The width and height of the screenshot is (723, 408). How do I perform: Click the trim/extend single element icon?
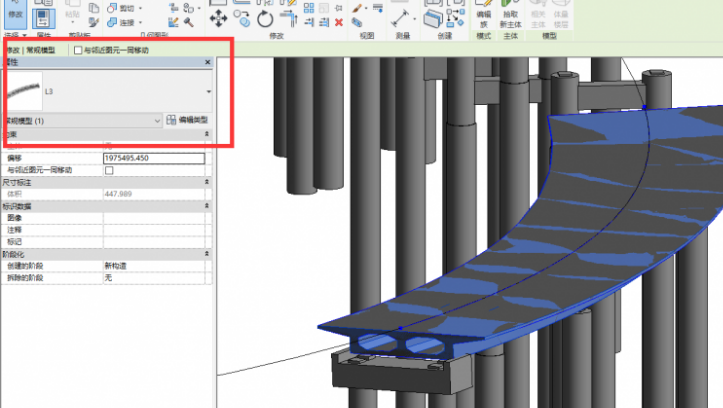click(x=309, y=22)
